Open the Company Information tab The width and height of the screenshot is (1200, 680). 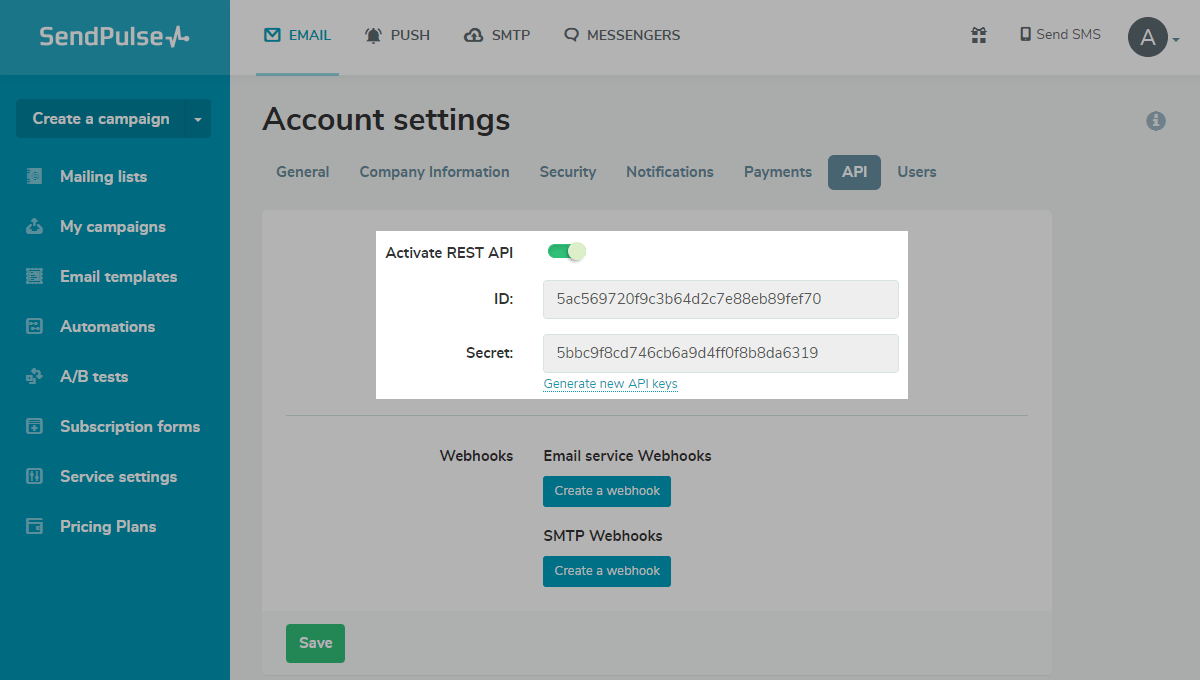pos(434,172)
